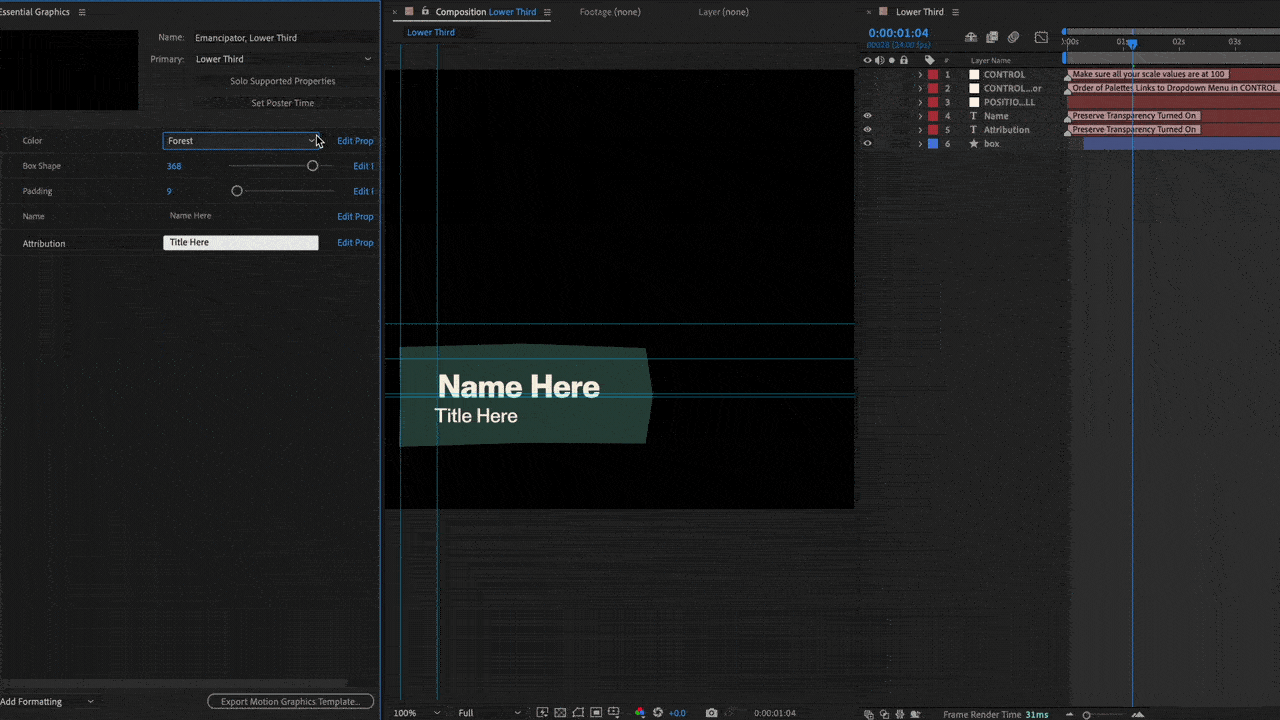The image size is (1280, 720).
Task: Open the Primary composition dropdown
Action: [283, 59]
